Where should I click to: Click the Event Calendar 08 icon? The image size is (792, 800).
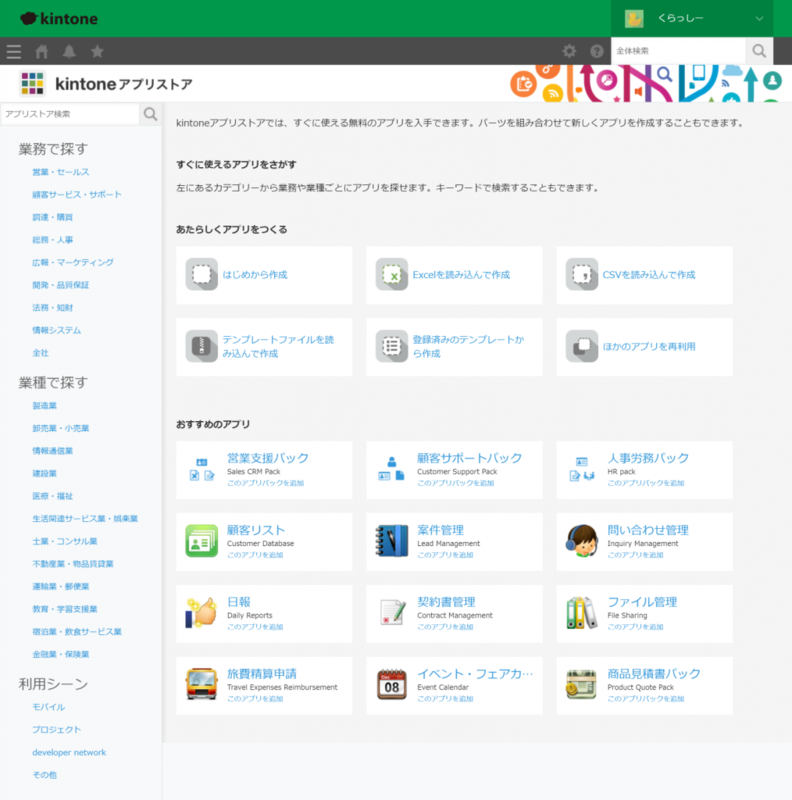[392, 685]
